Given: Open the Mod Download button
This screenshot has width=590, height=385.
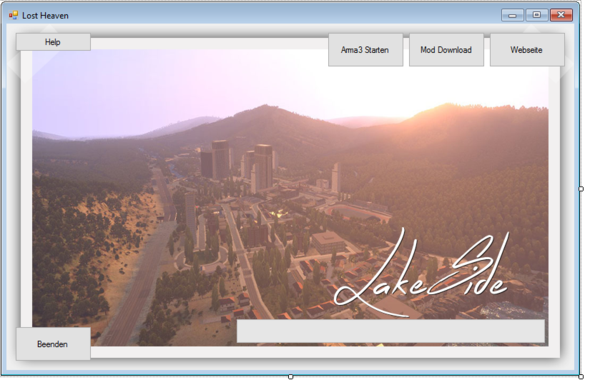Looking at the screenshot, I should click(x=446, y=50).
